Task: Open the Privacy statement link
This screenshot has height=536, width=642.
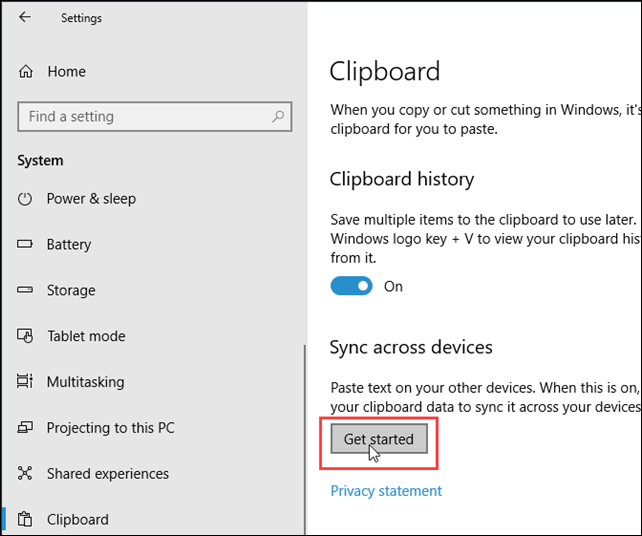Action: point(386,491)
